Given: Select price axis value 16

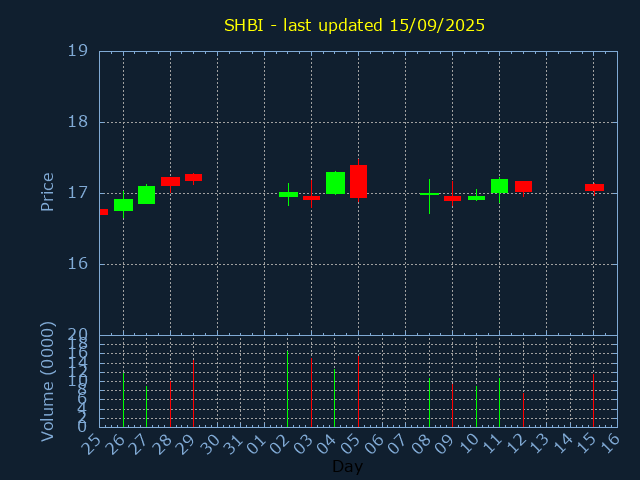Looking at the screenshot, I should [x=78, y=264].
